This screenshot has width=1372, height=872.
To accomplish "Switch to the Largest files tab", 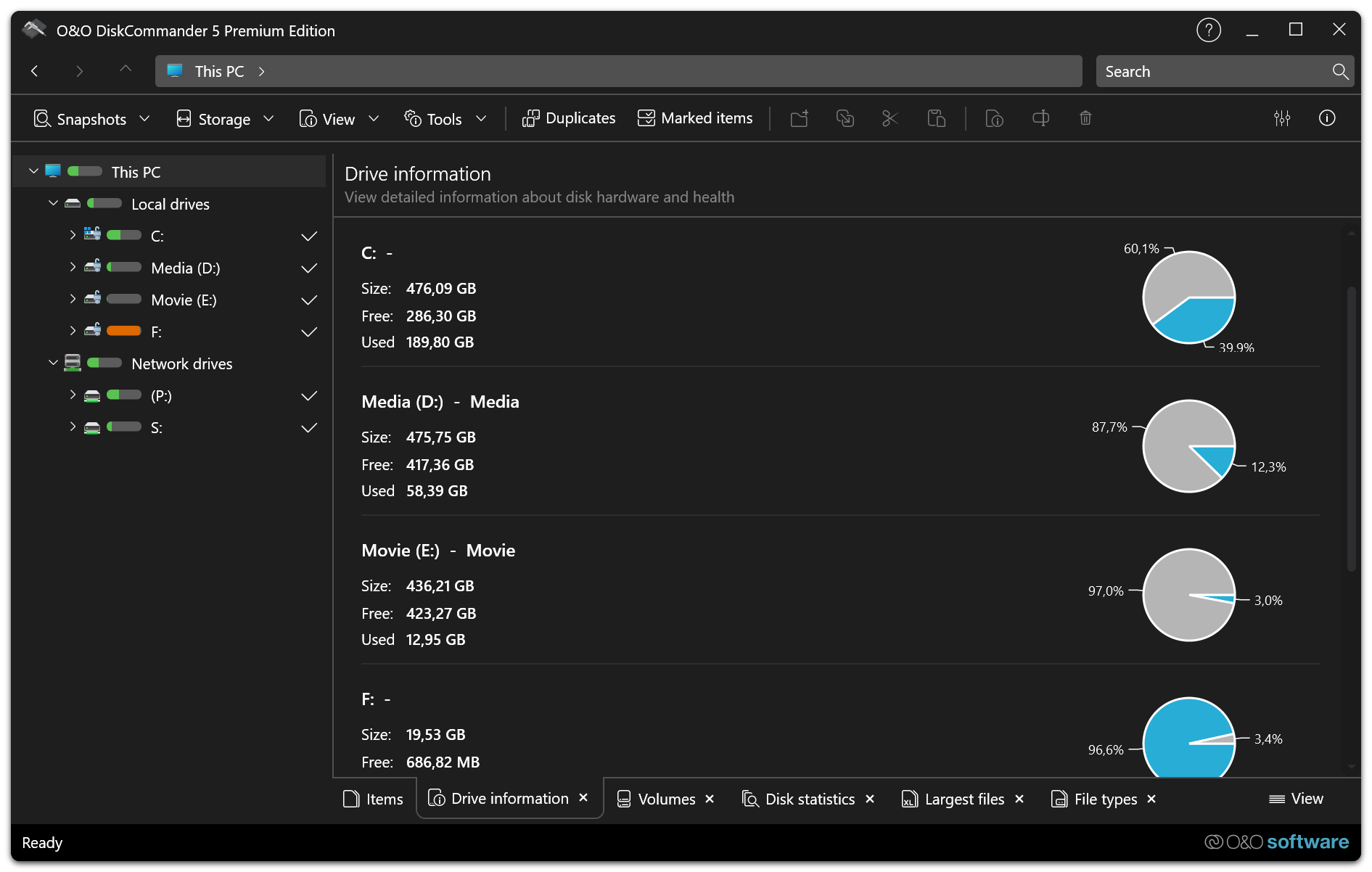I will coord(964,799).
